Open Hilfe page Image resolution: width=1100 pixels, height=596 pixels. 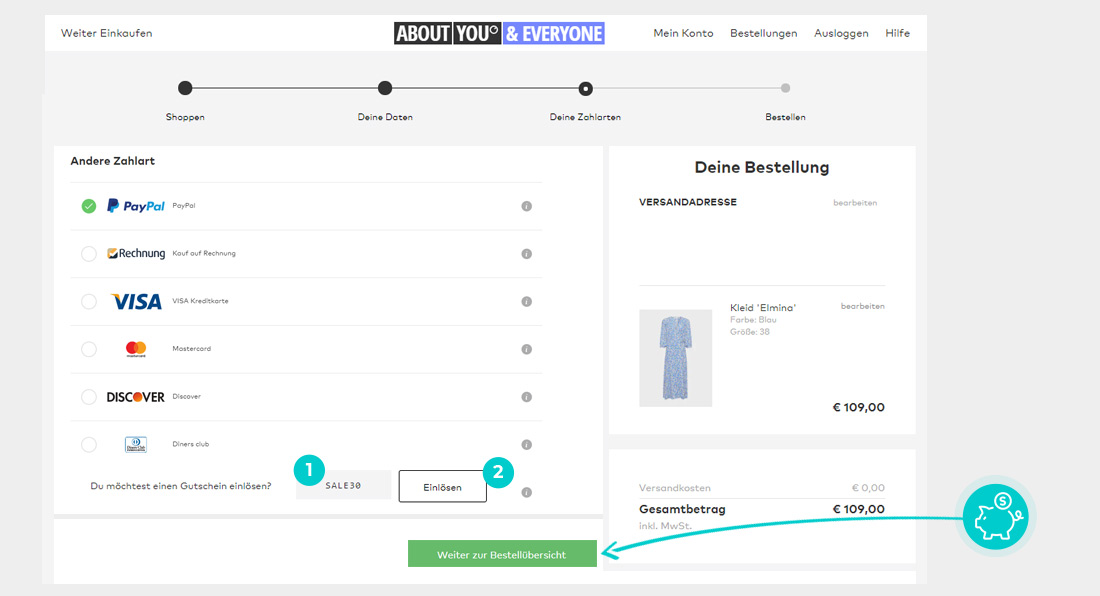point(897,33)
